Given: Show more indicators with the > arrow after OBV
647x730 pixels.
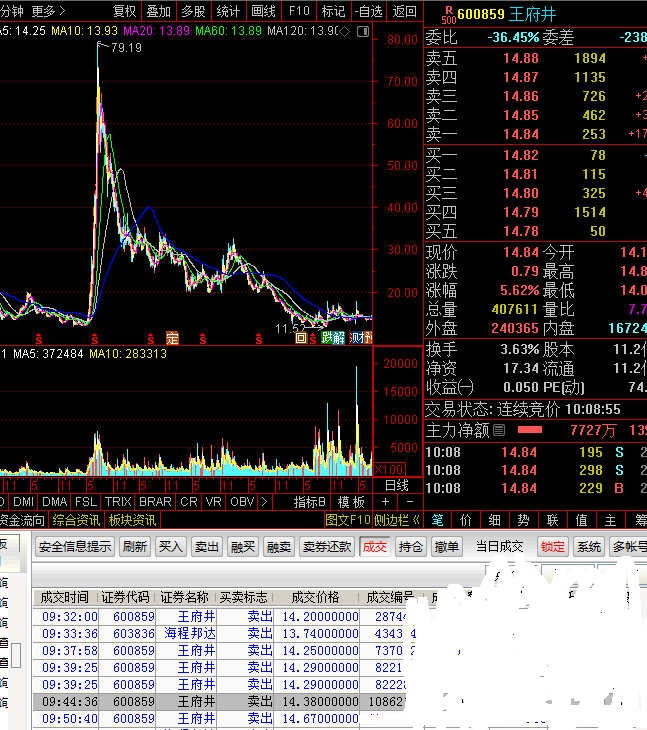Looking at the screenshot, I should pyautogui.click(x=264, y=502).
